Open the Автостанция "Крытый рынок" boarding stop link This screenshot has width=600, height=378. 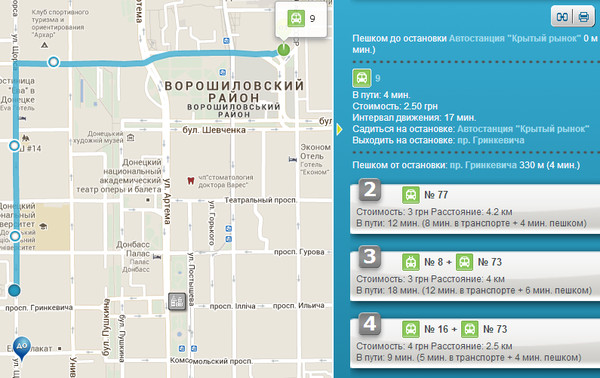(523, 129)
